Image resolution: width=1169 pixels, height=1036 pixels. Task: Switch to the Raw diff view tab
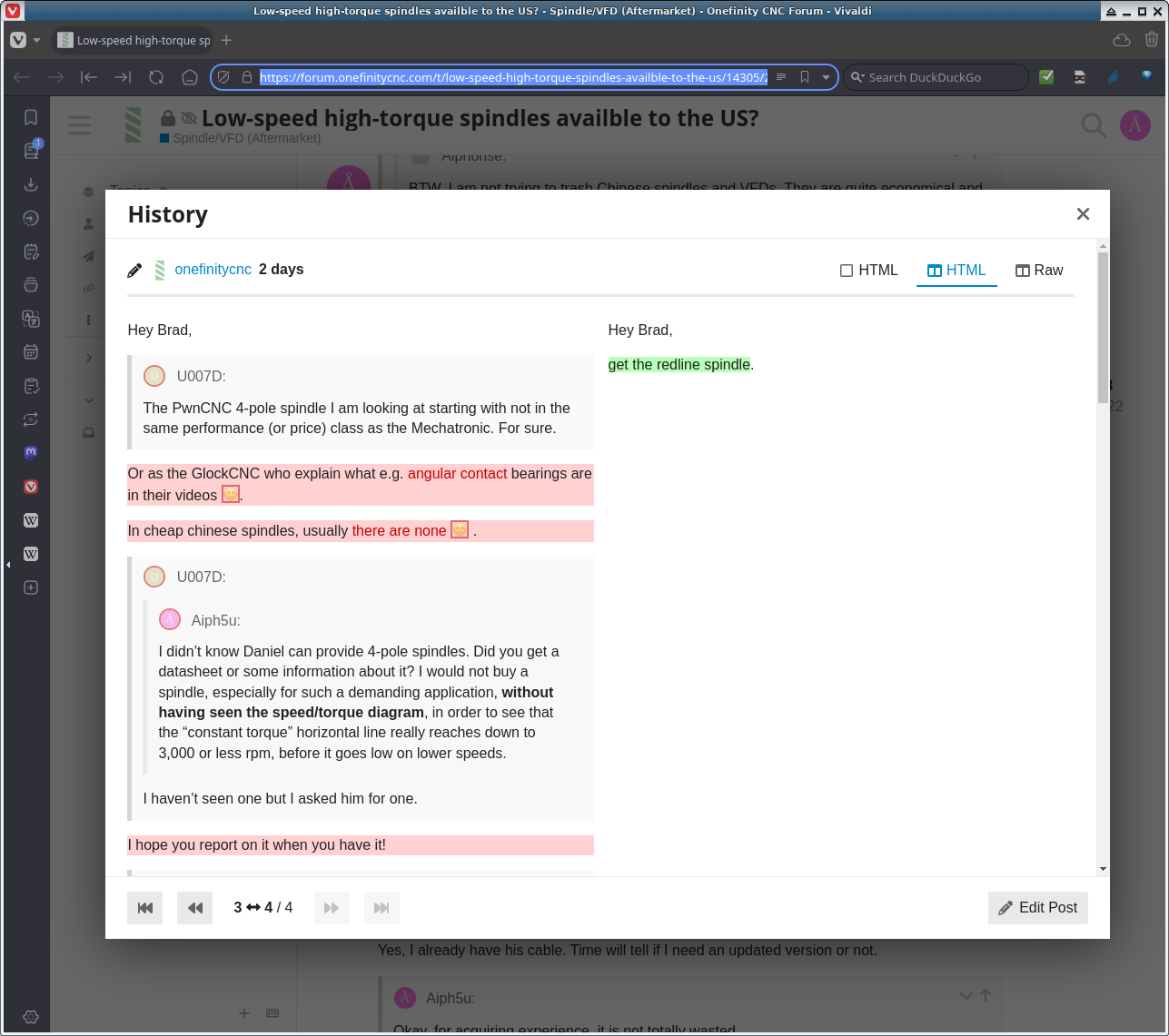(x=1039, y=271)
